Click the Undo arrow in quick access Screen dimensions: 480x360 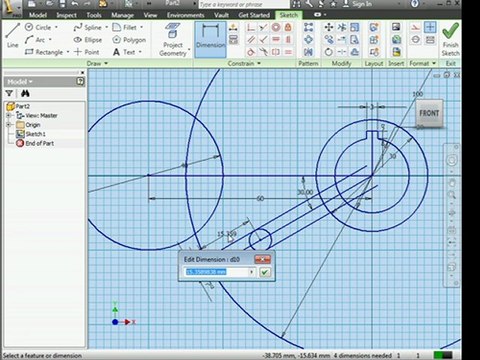[75, 4]
